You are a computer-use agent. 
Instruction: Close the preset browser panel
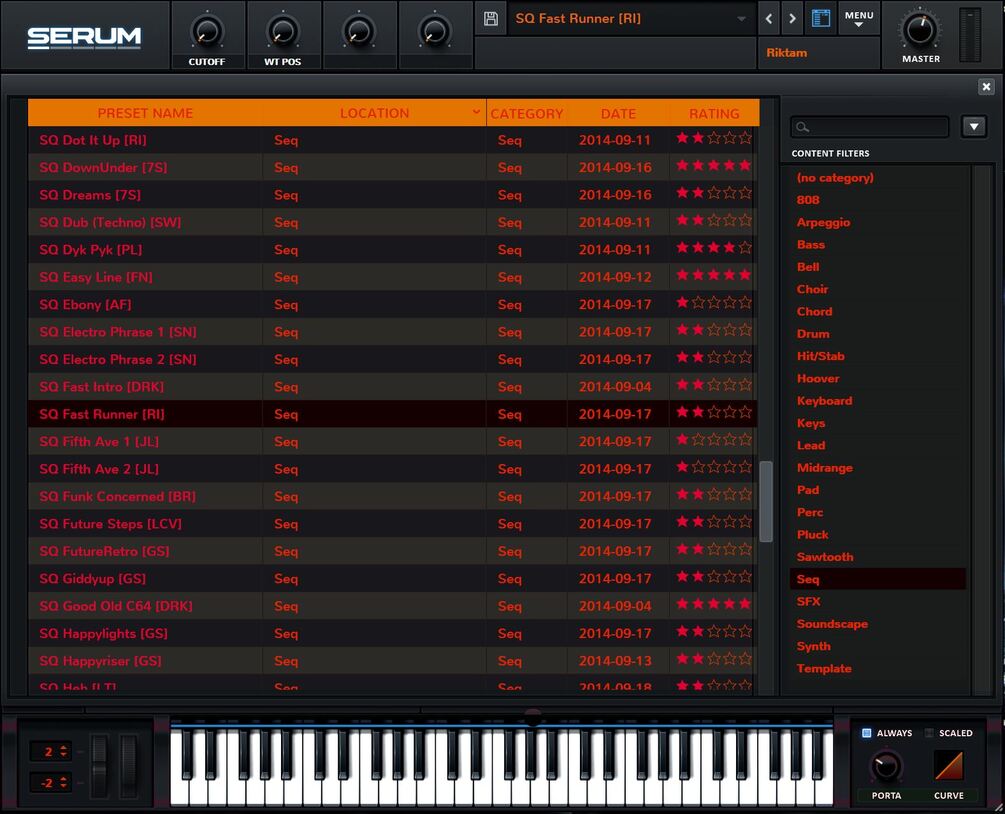pyautogui.click(x=986, y=86)
